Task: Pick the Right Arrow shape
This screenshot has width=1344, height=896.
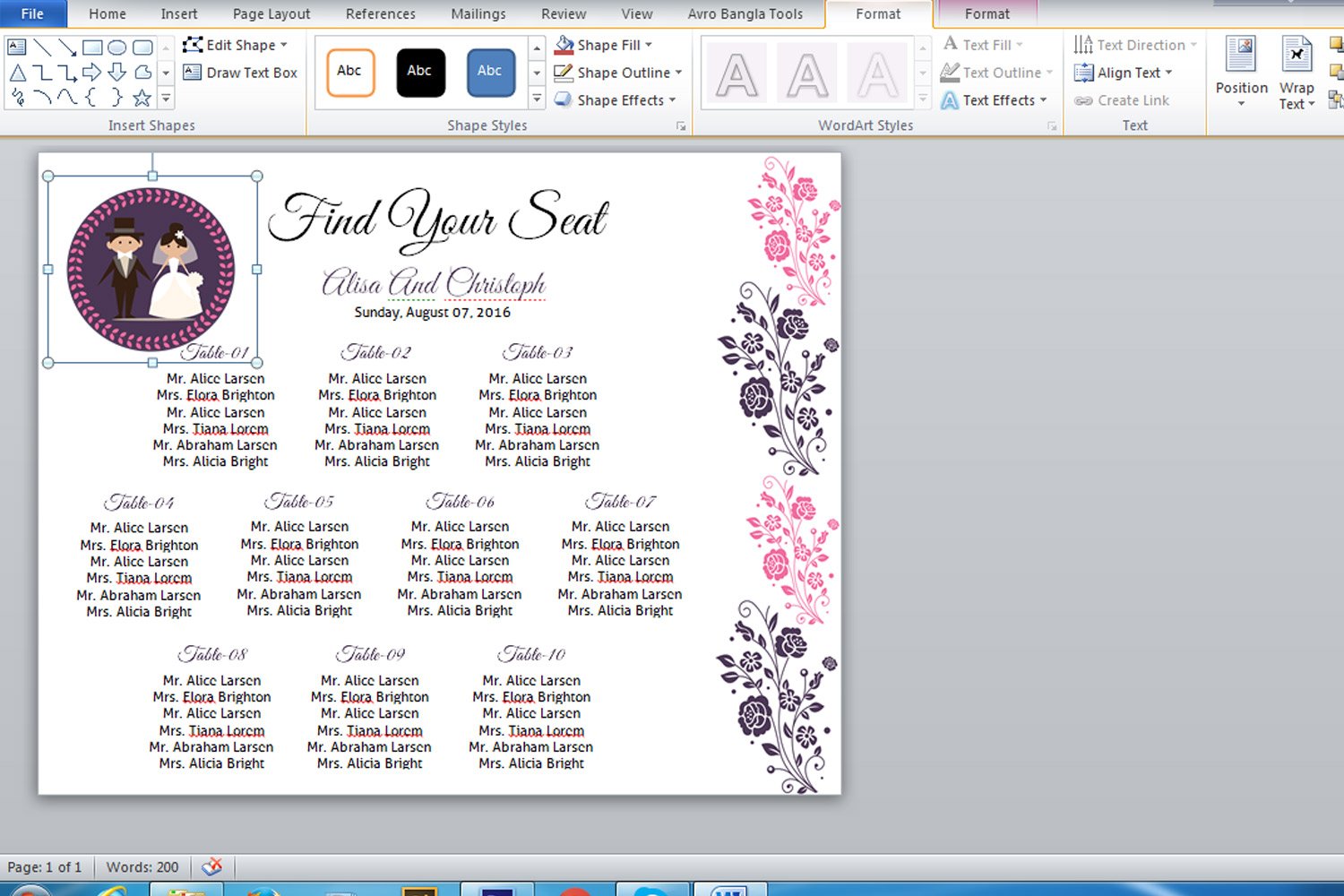Action: 91,73
